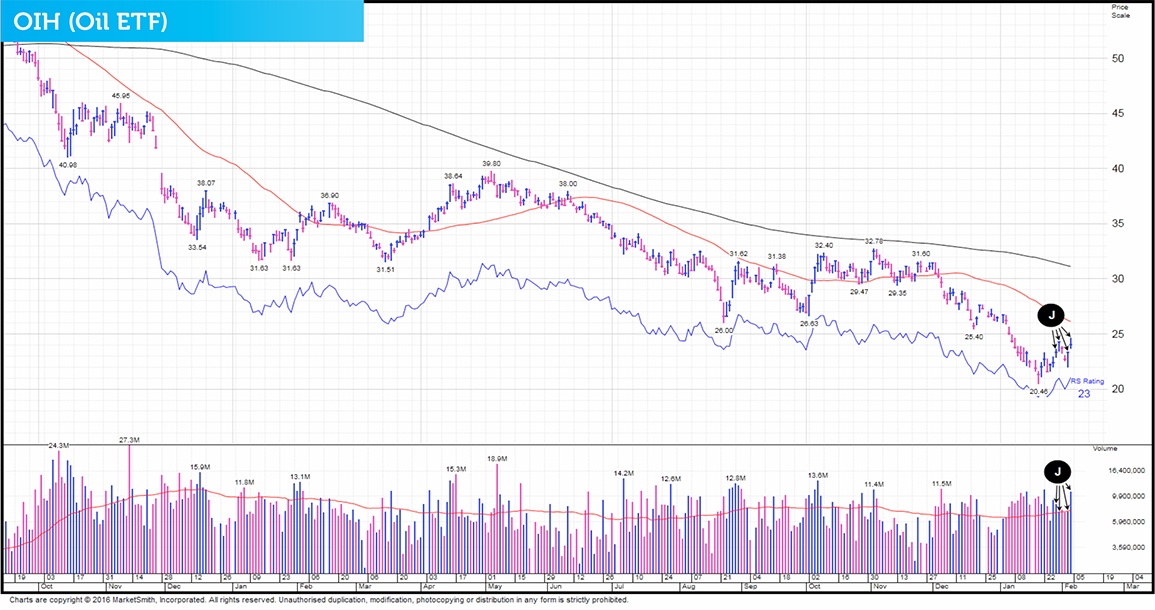
Task: Click the 50 value on the price scale
Action: [1119, 58]
